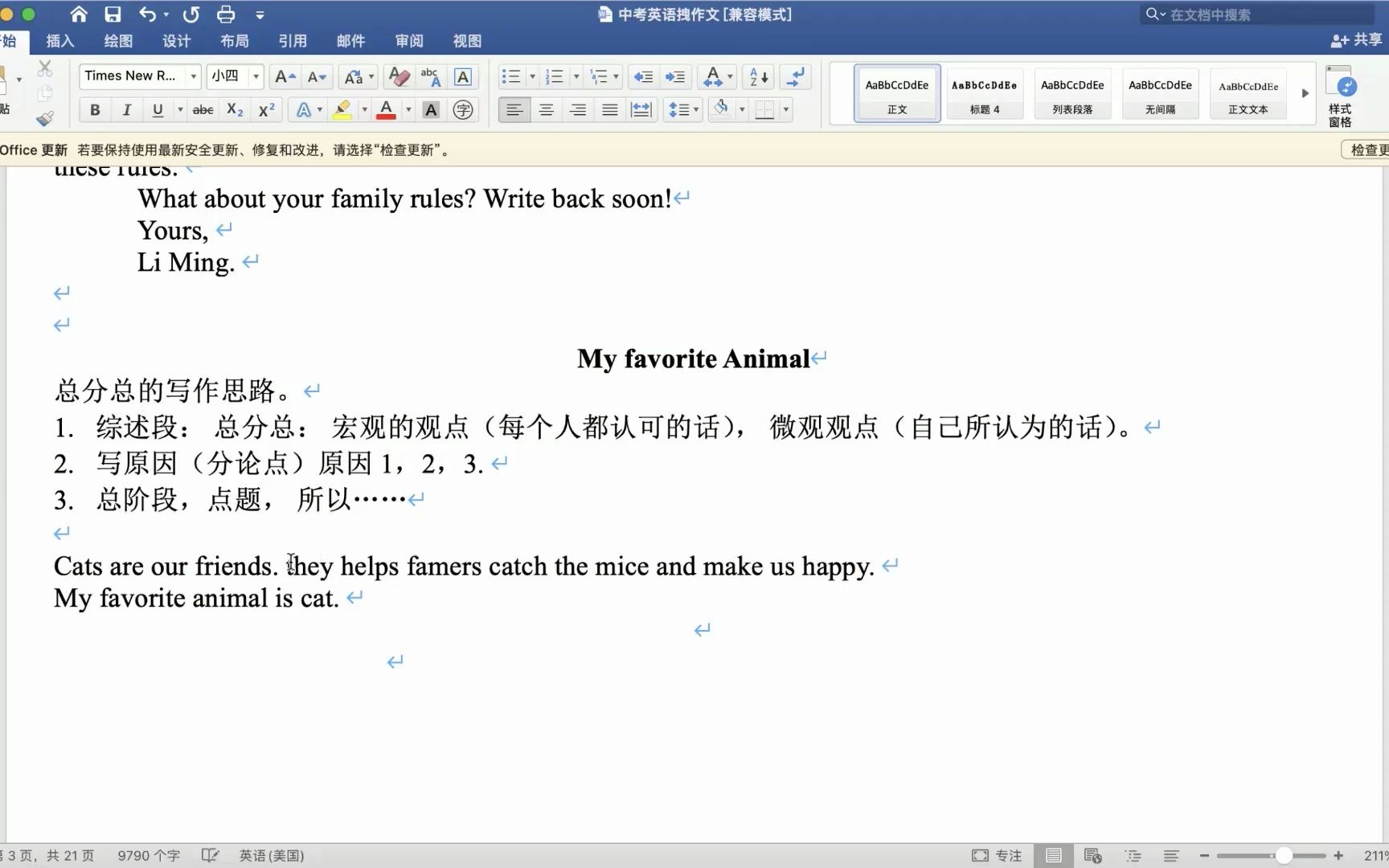Image resolution: width=1389 pixels, height=868 pixels.
Task: Apply yellow text highlight color
Action: click(342, 109)
